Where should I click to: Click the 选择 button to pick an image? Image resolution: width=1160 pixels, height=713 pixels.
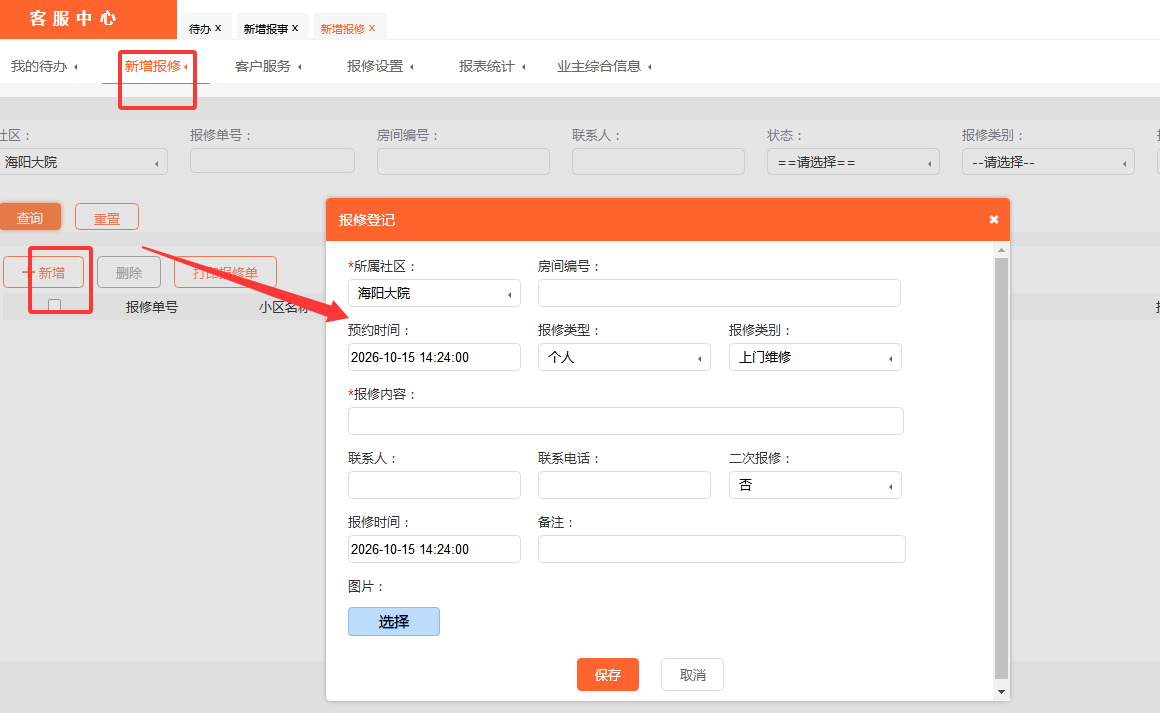point(394,621)
